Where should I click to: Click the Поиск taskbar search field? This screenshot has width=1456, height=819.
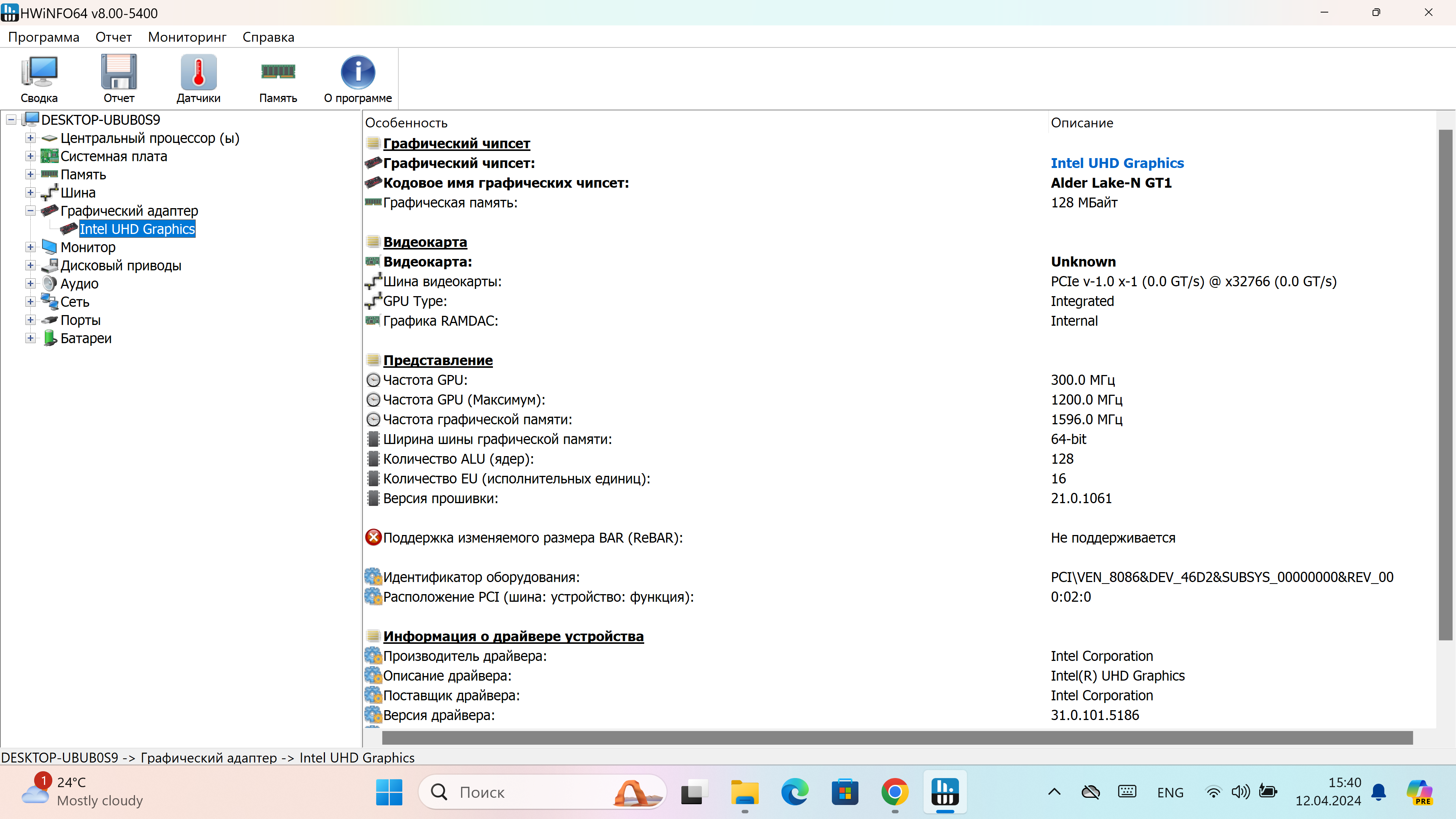point(531,792)
